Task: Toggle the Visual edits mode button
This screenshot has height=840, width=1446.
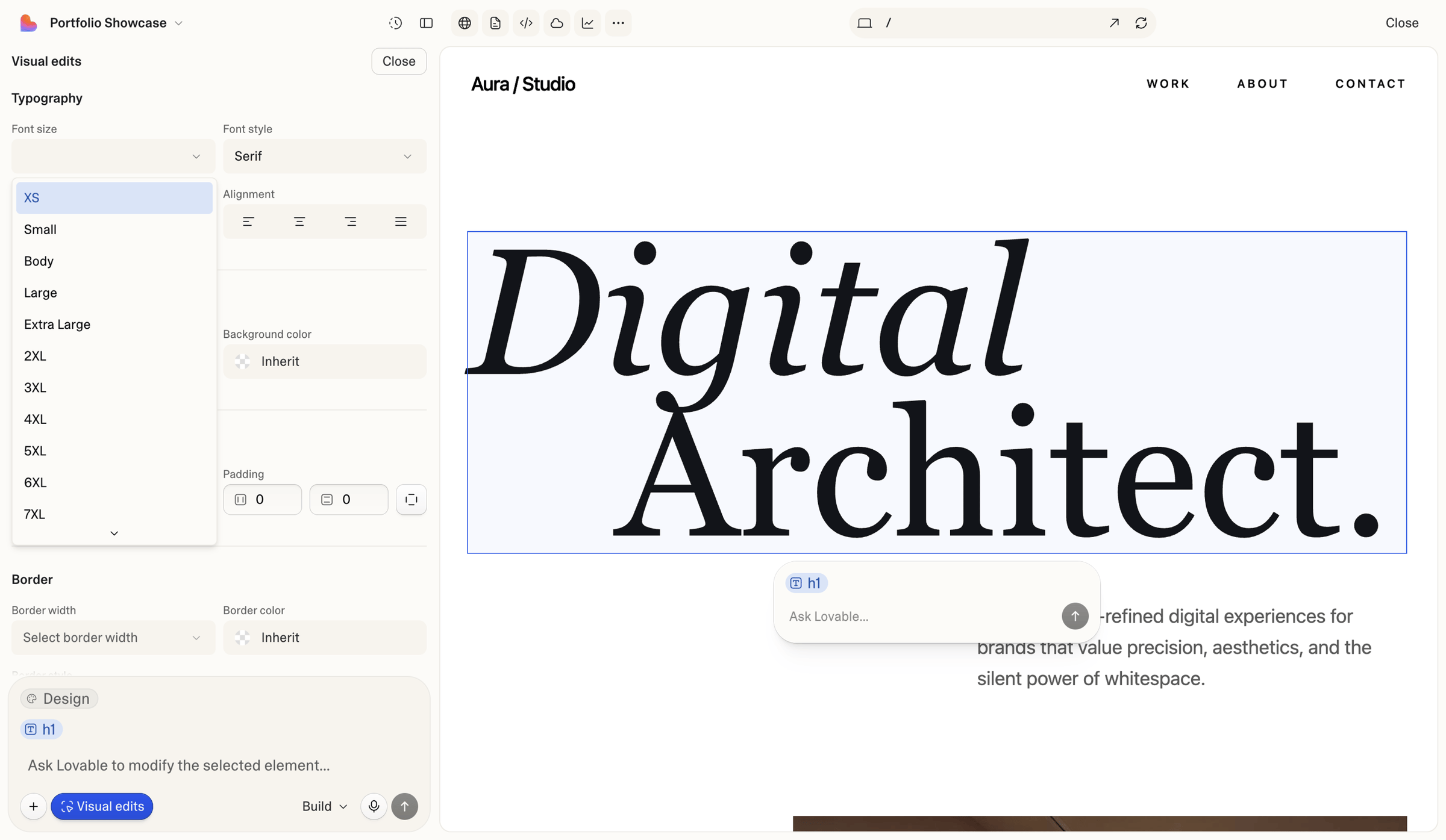Action: tap(102, 806)
